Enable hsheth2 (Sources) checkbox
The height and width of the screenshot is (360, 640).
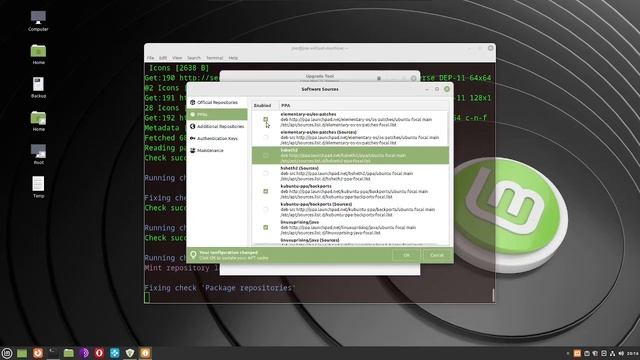point(266,173)
